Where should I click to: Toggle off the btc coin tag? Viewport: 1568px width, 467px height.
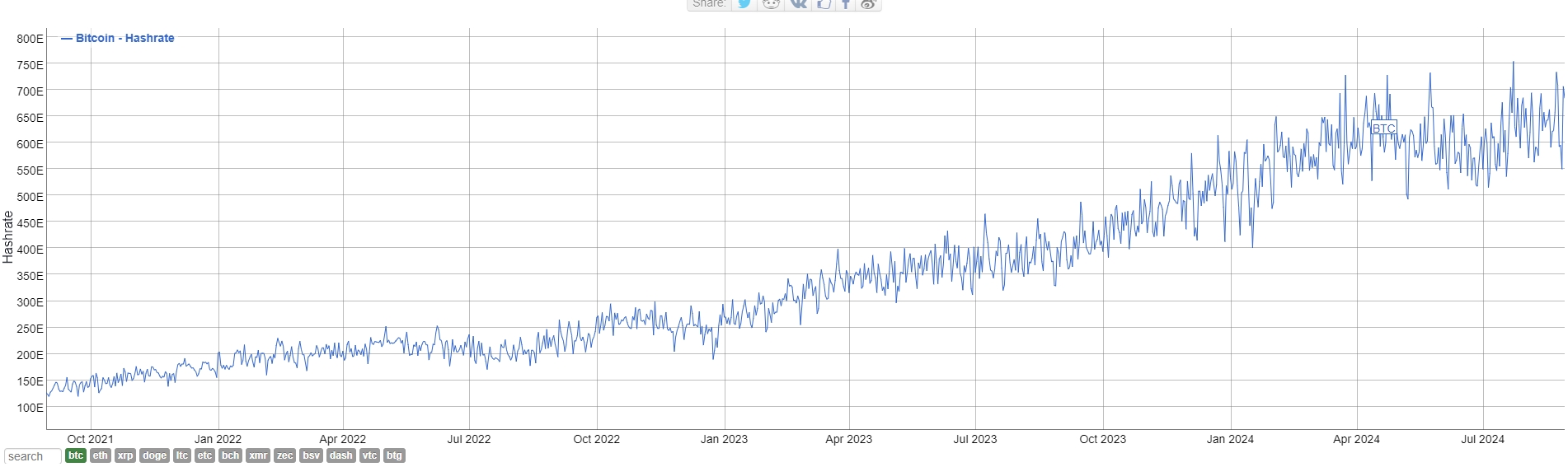point(76,455)
